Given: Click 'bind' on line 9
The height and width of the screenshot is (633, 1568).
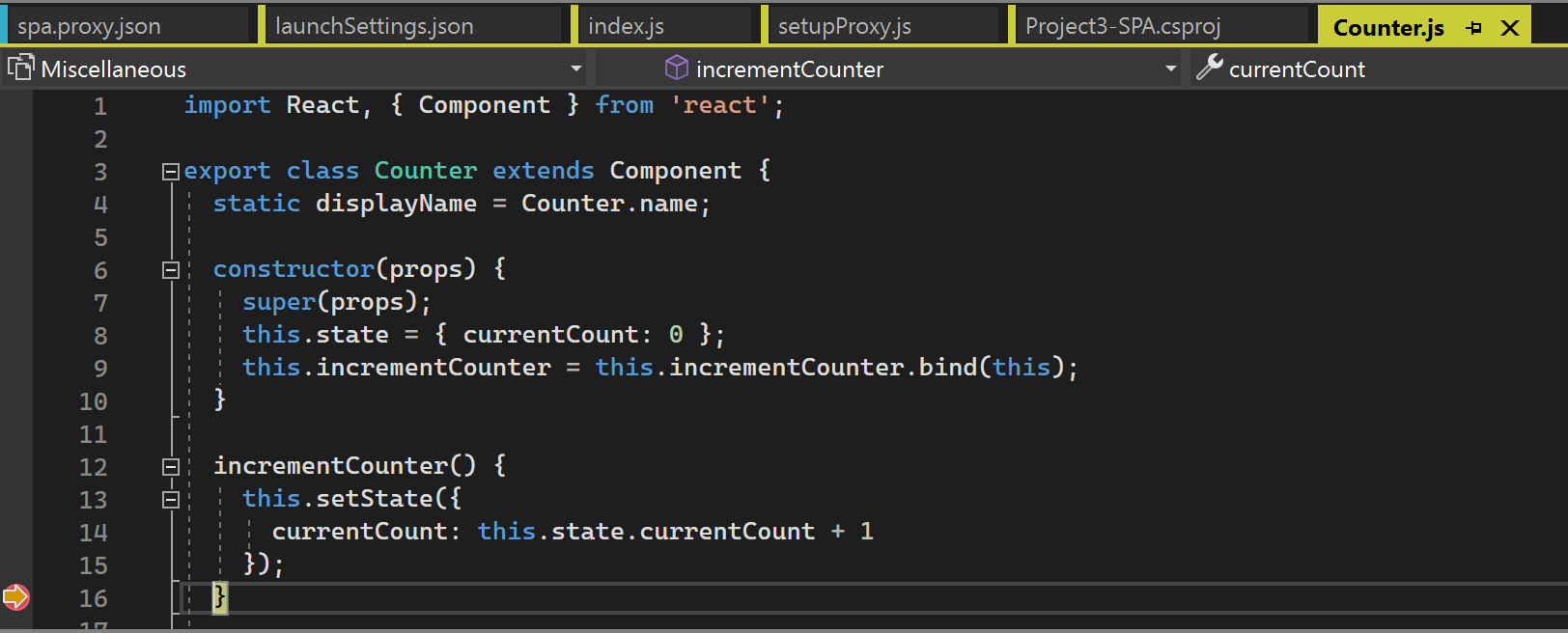Looking at the screenshot, I should [948, 368].
